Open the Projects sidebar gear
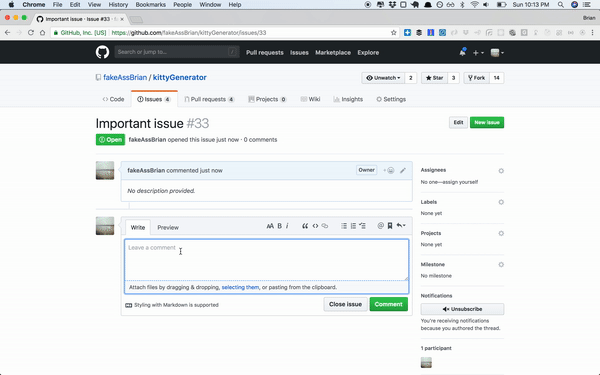The image size is (600, 375). [501, 233]
